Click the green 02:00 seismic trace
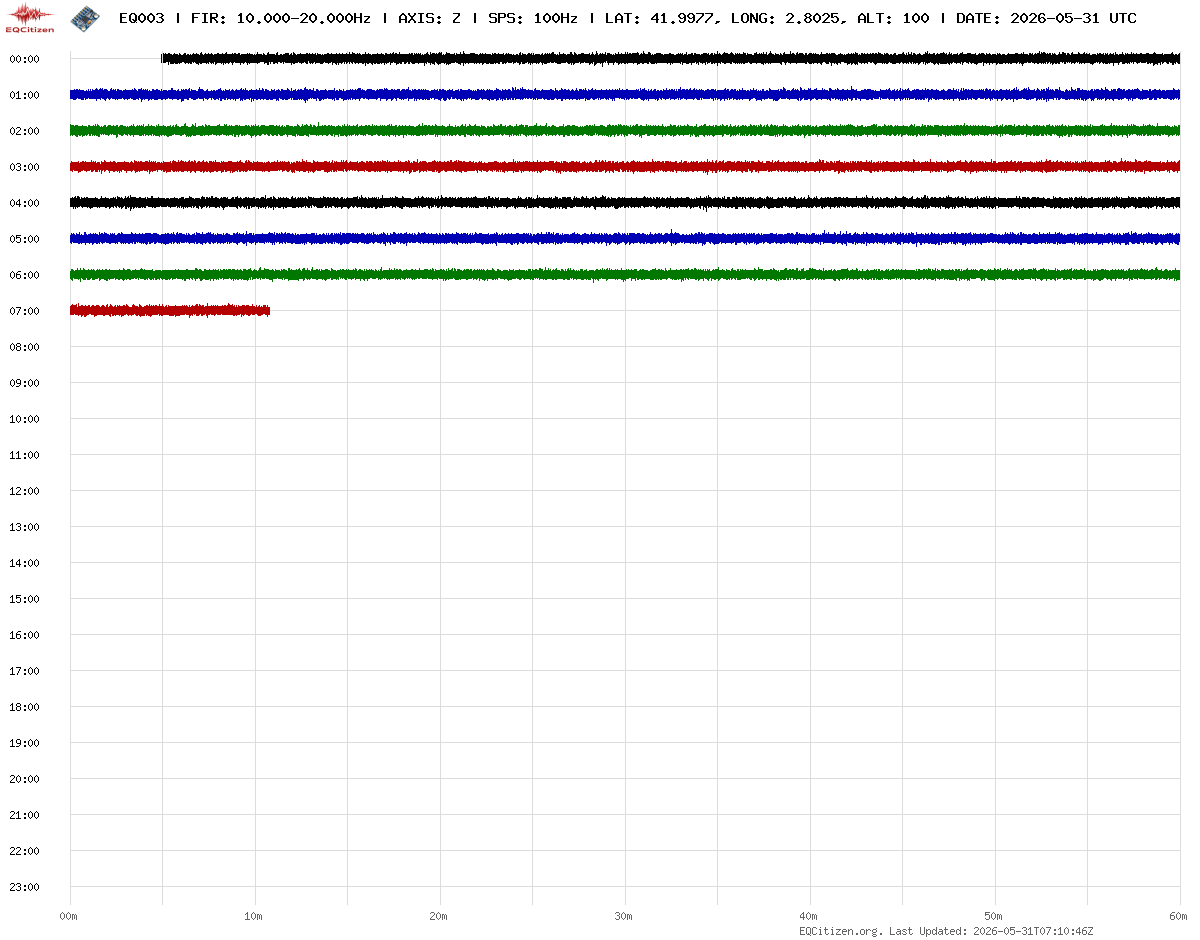1200x940 pixels. point(625,131)
